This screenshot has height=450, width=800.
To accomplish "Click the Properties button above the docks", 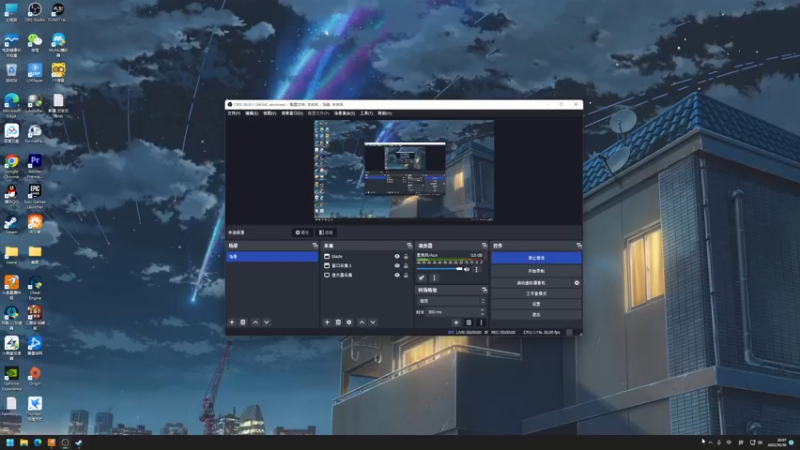I will coord(302,233).
